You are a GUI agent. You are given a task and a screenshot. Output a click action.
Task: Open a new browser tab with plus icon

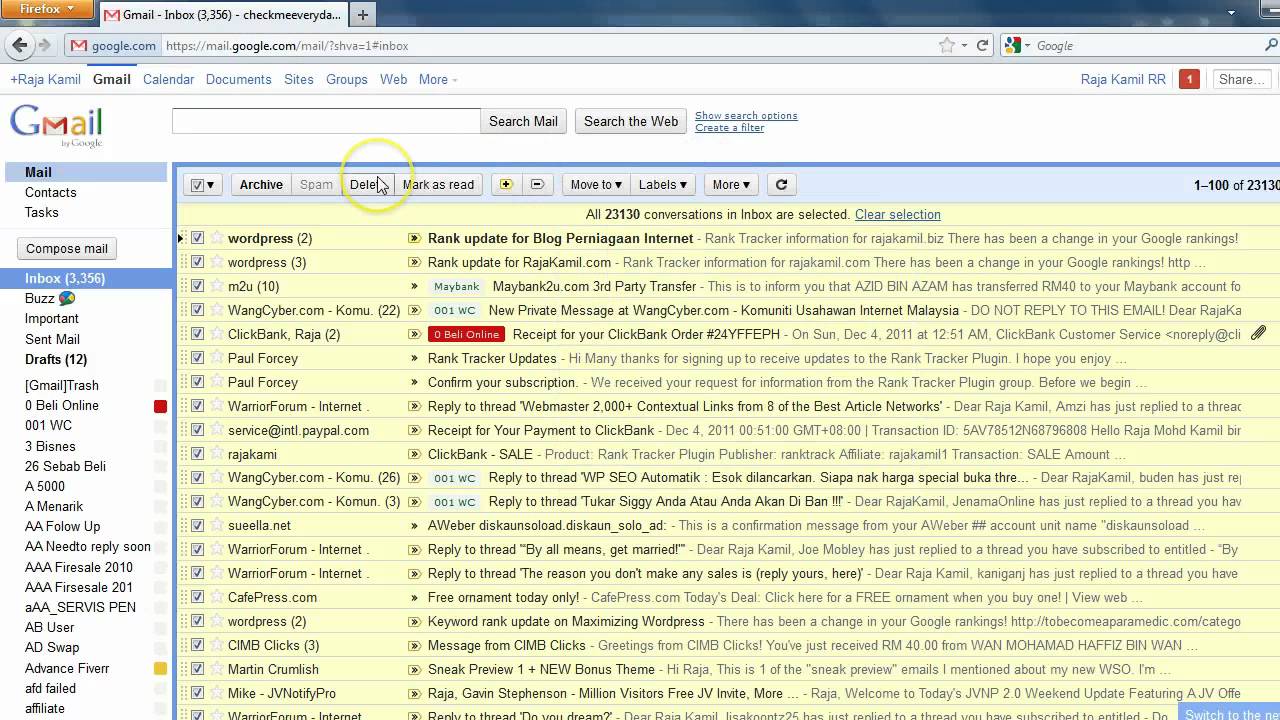pos(362,15)
